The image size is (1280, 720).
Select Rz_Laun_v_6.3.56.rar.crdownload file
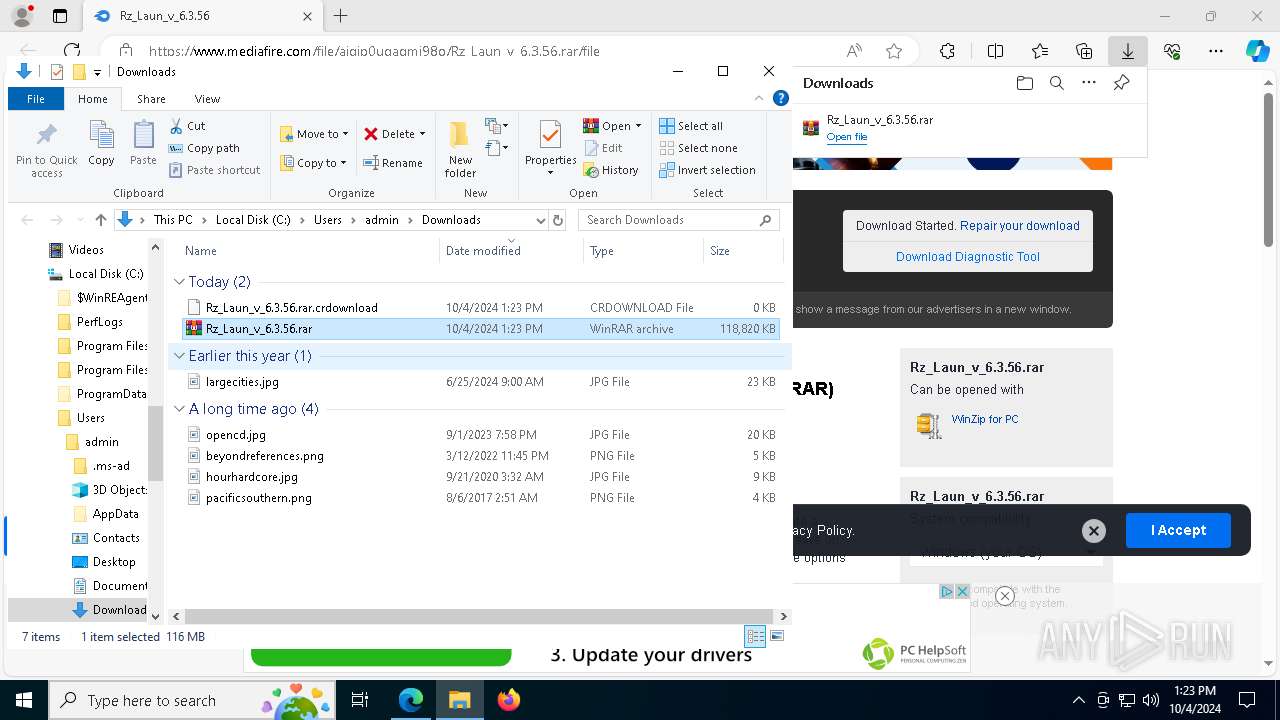pos(481,308)
